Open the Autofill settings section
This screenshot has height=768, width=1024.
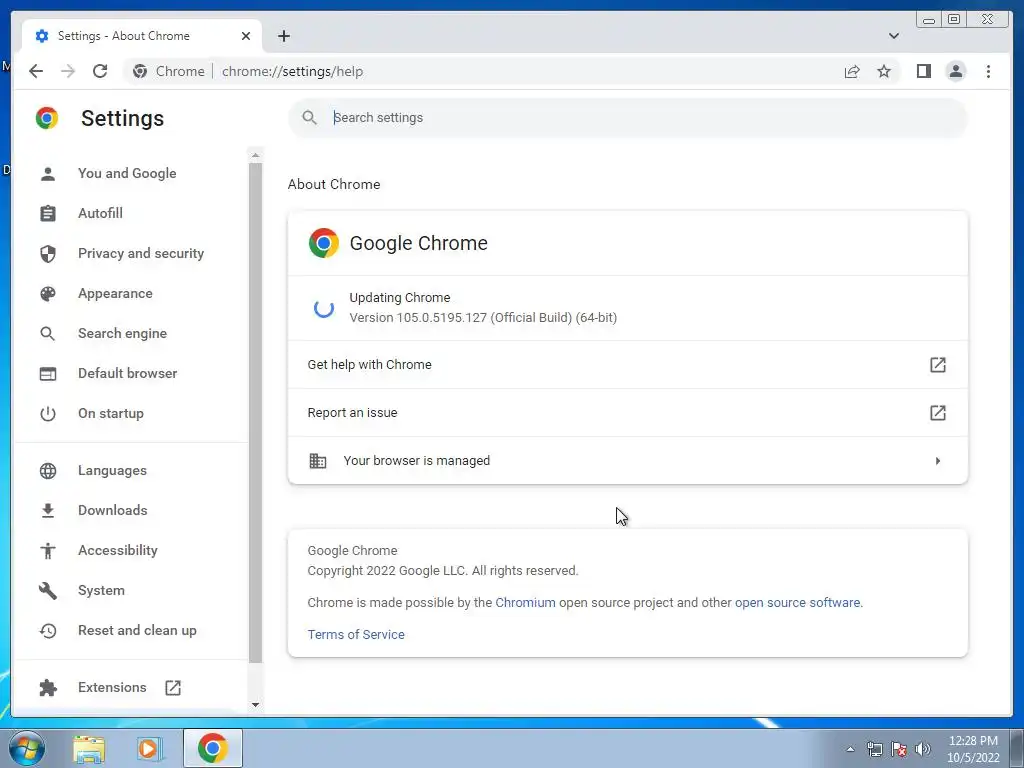pyautogui.click(x=100, y=213)
